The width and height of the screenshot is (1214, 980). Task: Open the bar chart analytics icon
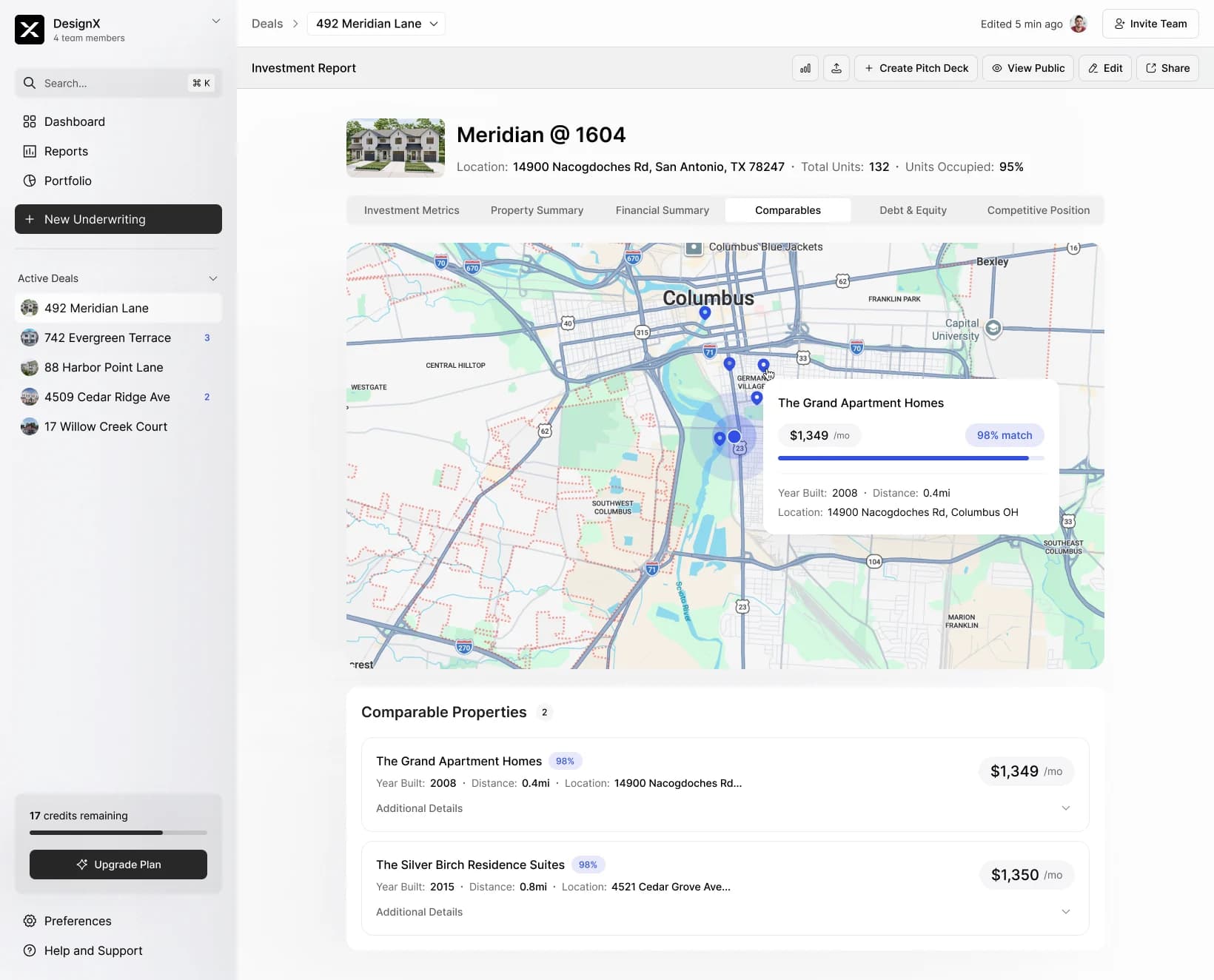pyautogui.click(x=805, y=68)
